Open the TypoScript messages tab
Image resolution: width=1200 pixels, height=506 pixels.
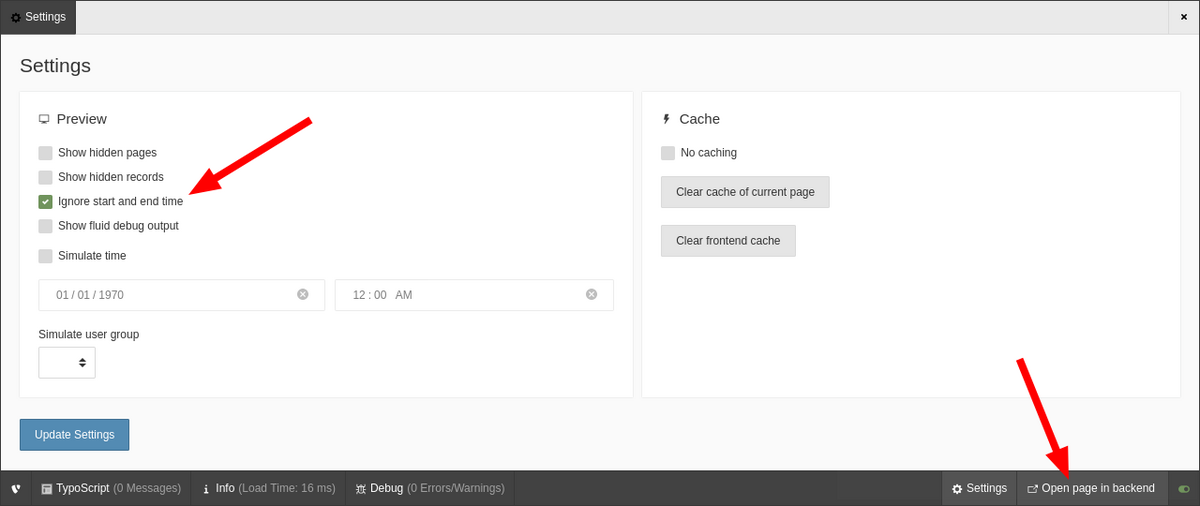(111, 488)
